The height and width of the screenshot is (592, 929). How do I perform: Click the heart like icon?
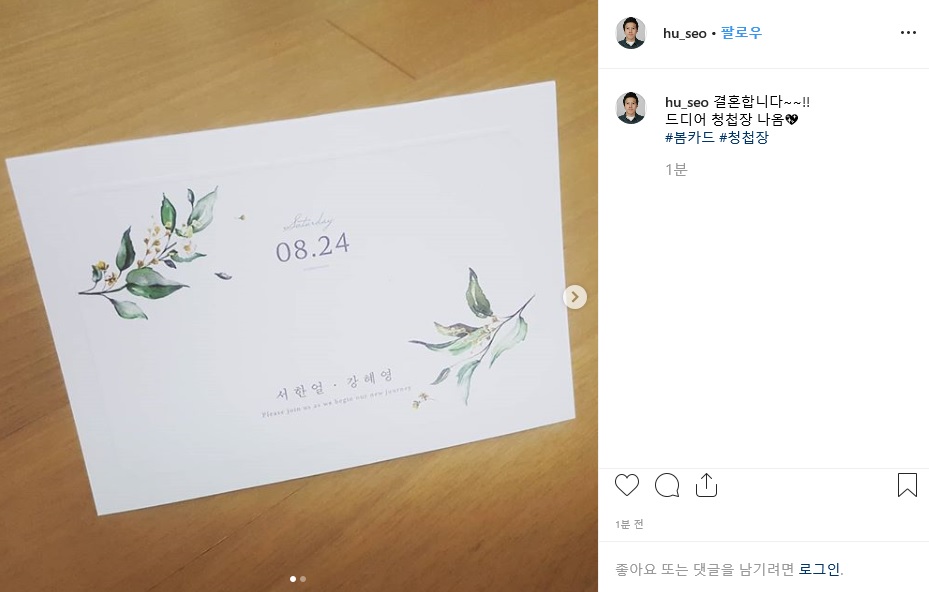tap(627, 485)
